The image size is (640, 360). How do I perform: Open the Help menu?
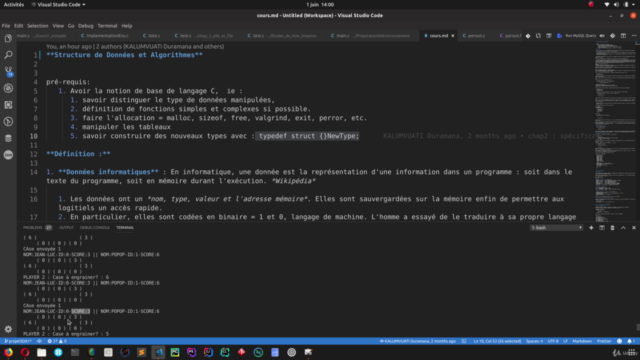[127, 26]
